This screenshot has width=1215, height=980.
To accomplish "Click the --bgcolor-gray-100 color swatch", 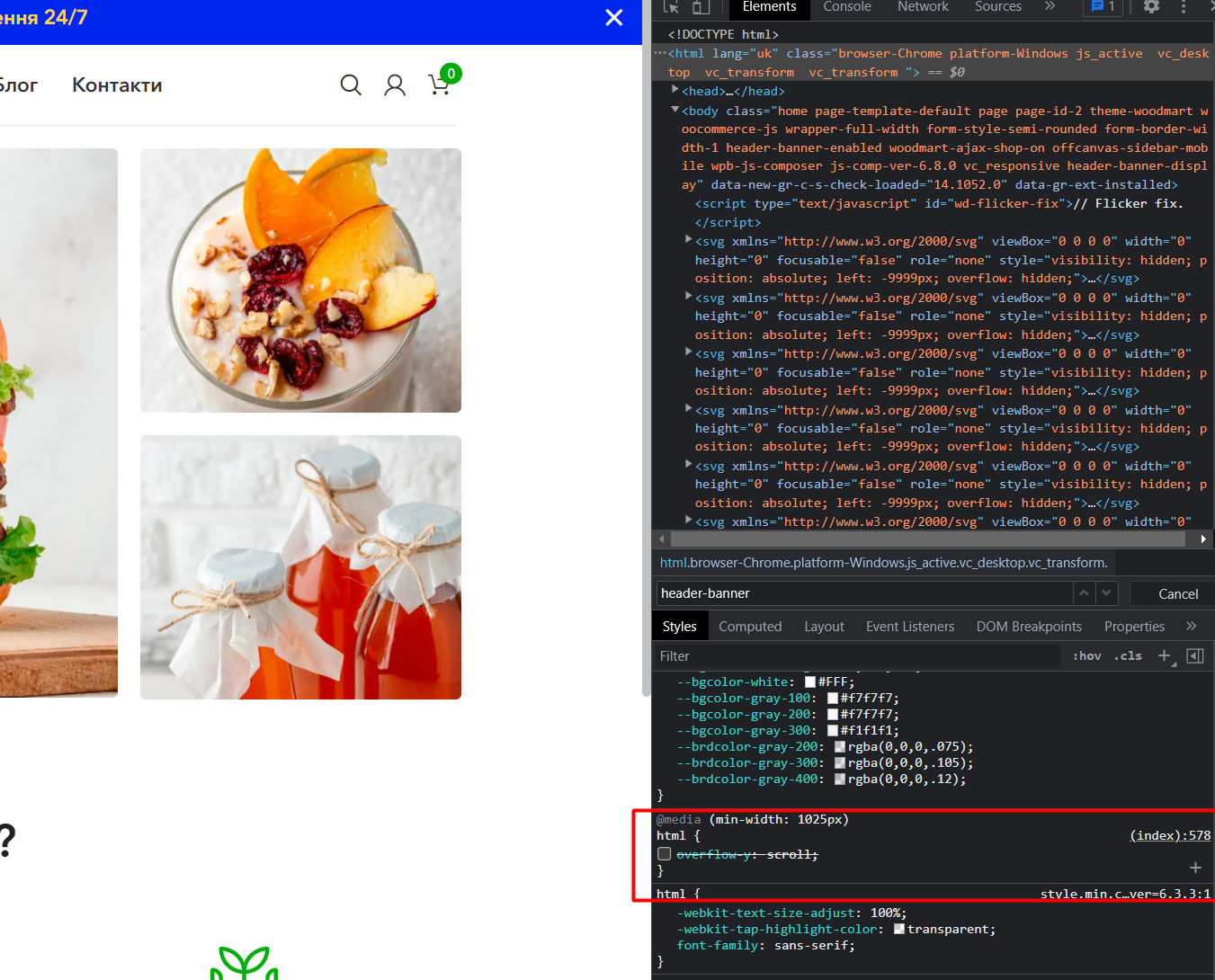I will (x=833, y=699).
